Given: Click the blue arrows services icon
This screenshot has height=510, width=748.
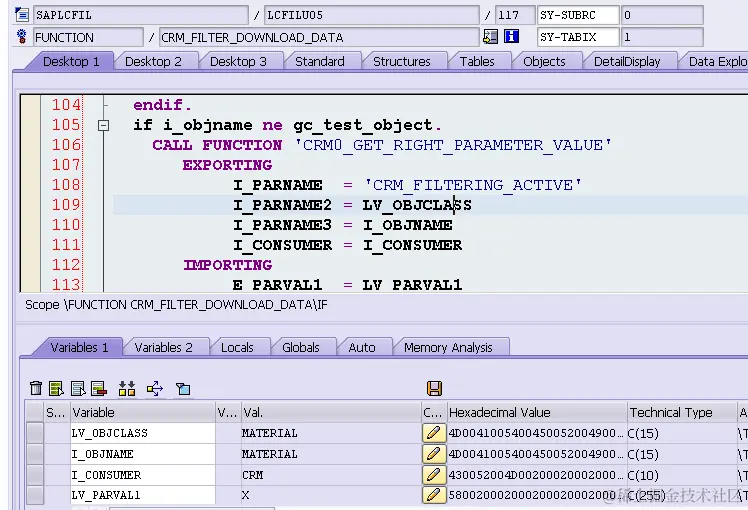Looking at the screenshot, I should [x=155, y=388].
